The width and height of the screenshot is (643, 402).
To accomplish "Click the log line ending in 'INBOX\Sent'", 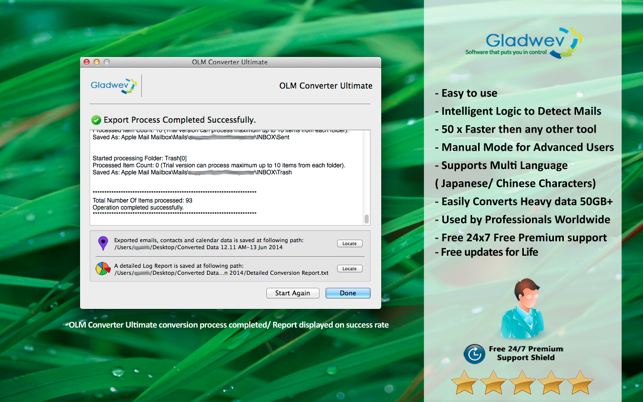I will click(x=191, y=137).
